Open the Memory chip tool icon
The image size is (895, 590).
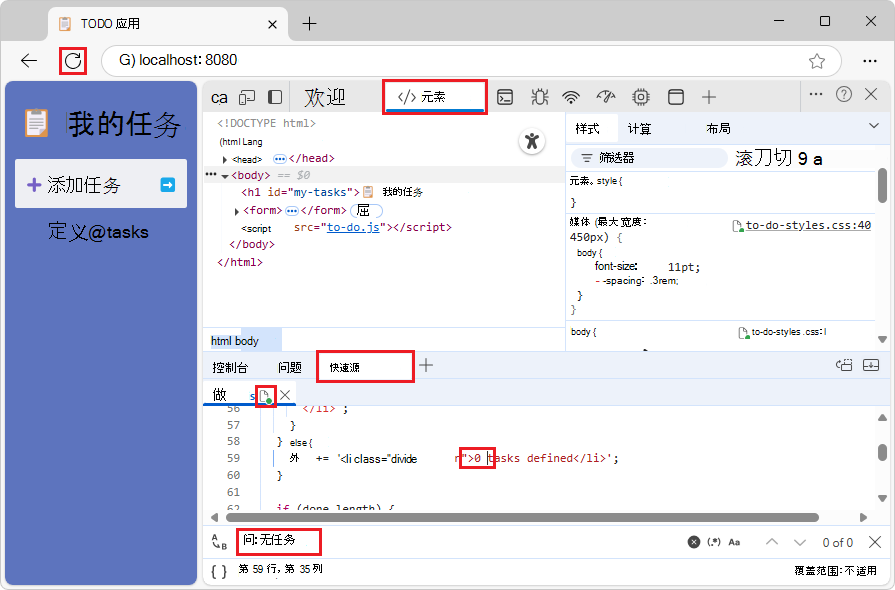click(640, 97)
